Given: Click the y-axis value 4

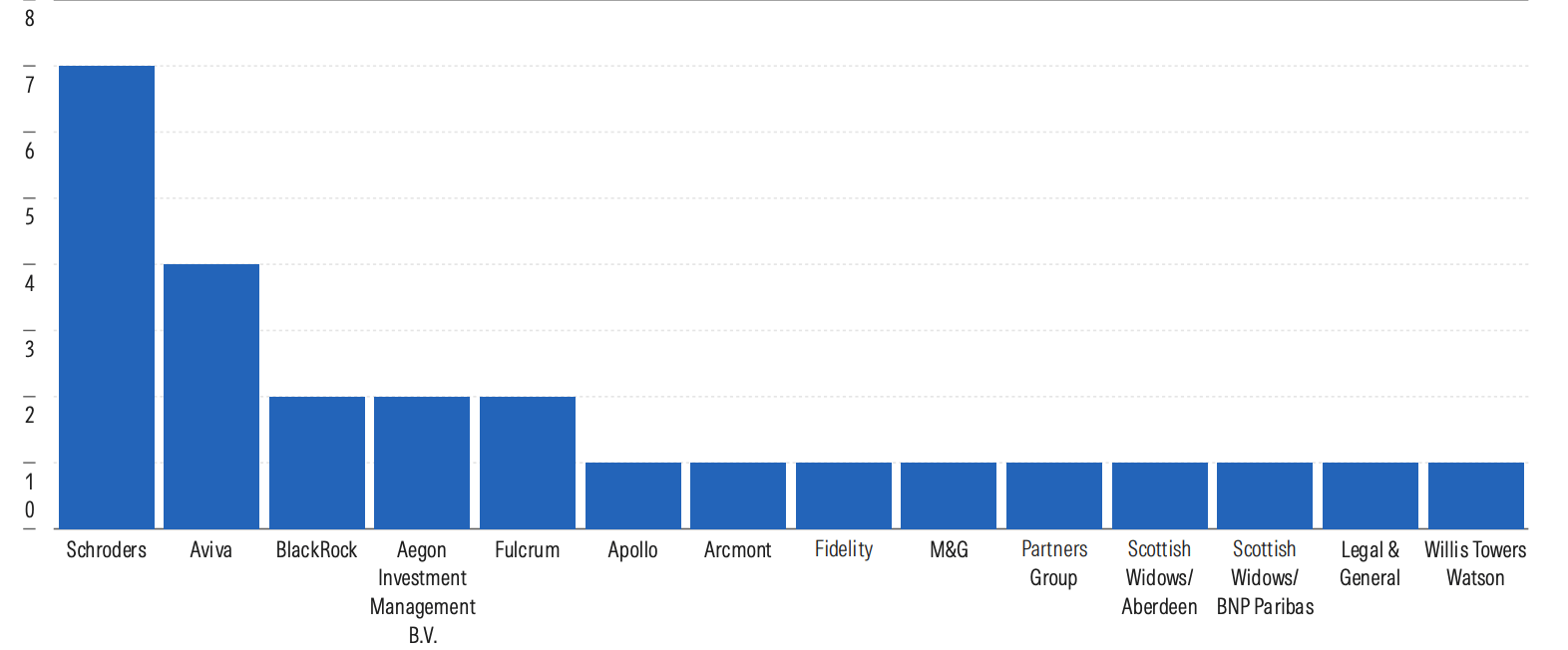Looking at the screenshot, I should pyautogui.click(x=30, y=283).
